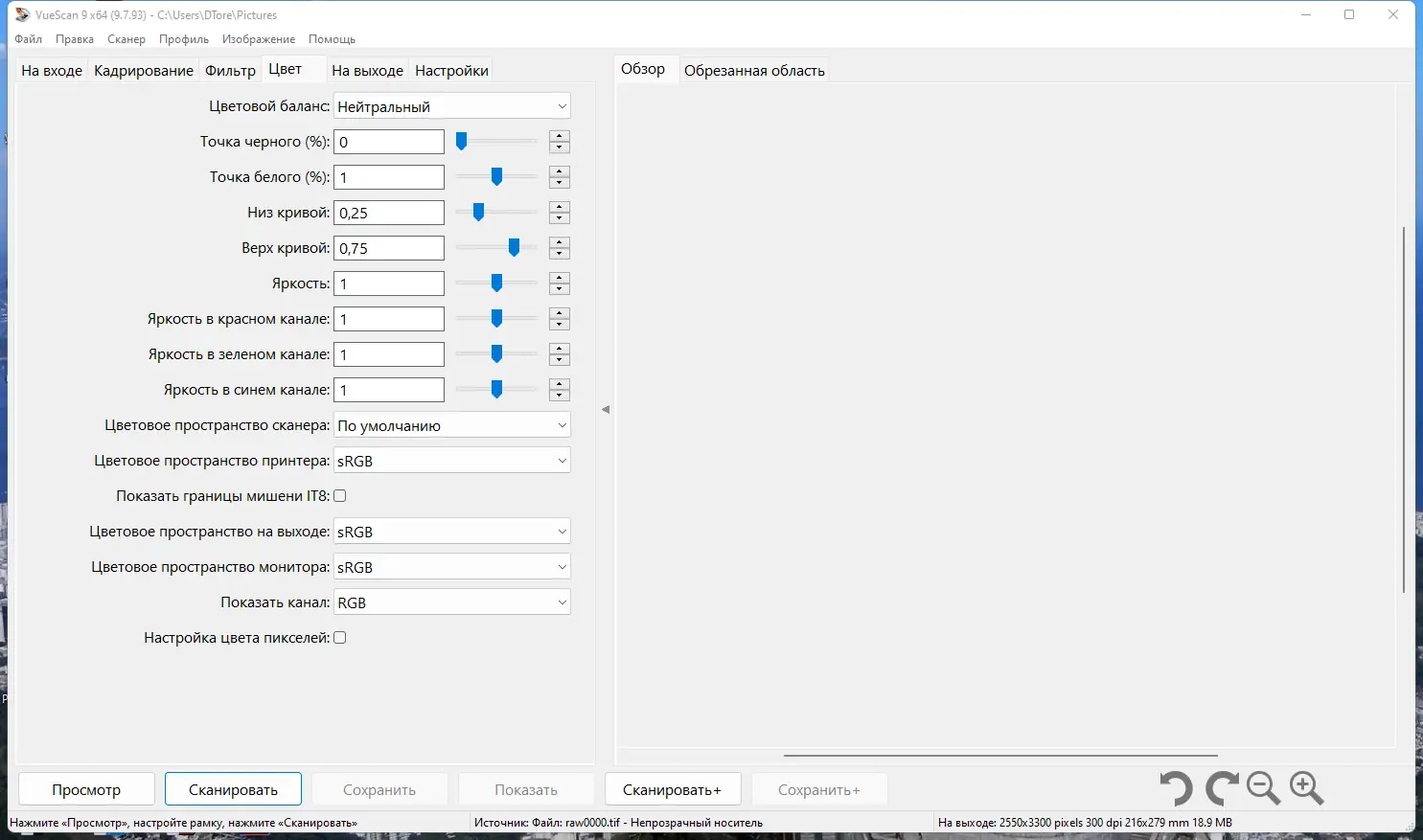This screenshot has width=1423, height=840.
Task: Click the Низ кривой slider handle
Action: [478, 213]
